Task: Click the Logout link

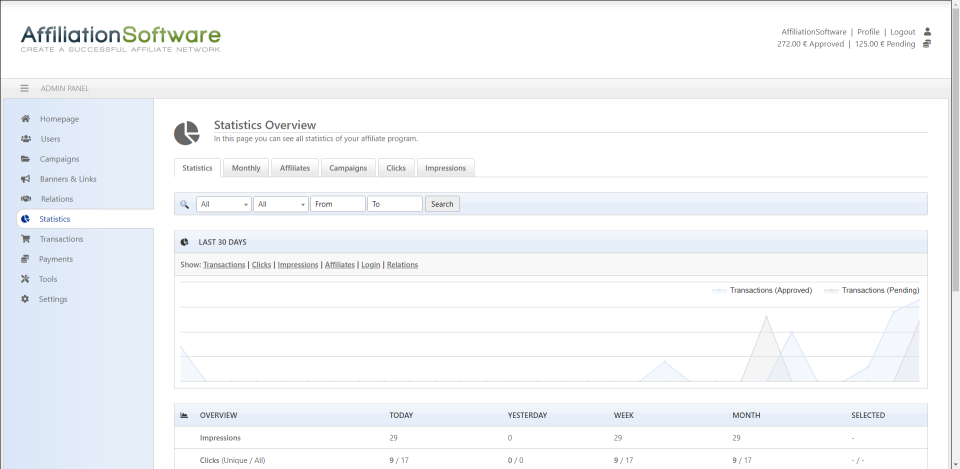Action: (x=902, y=32)
